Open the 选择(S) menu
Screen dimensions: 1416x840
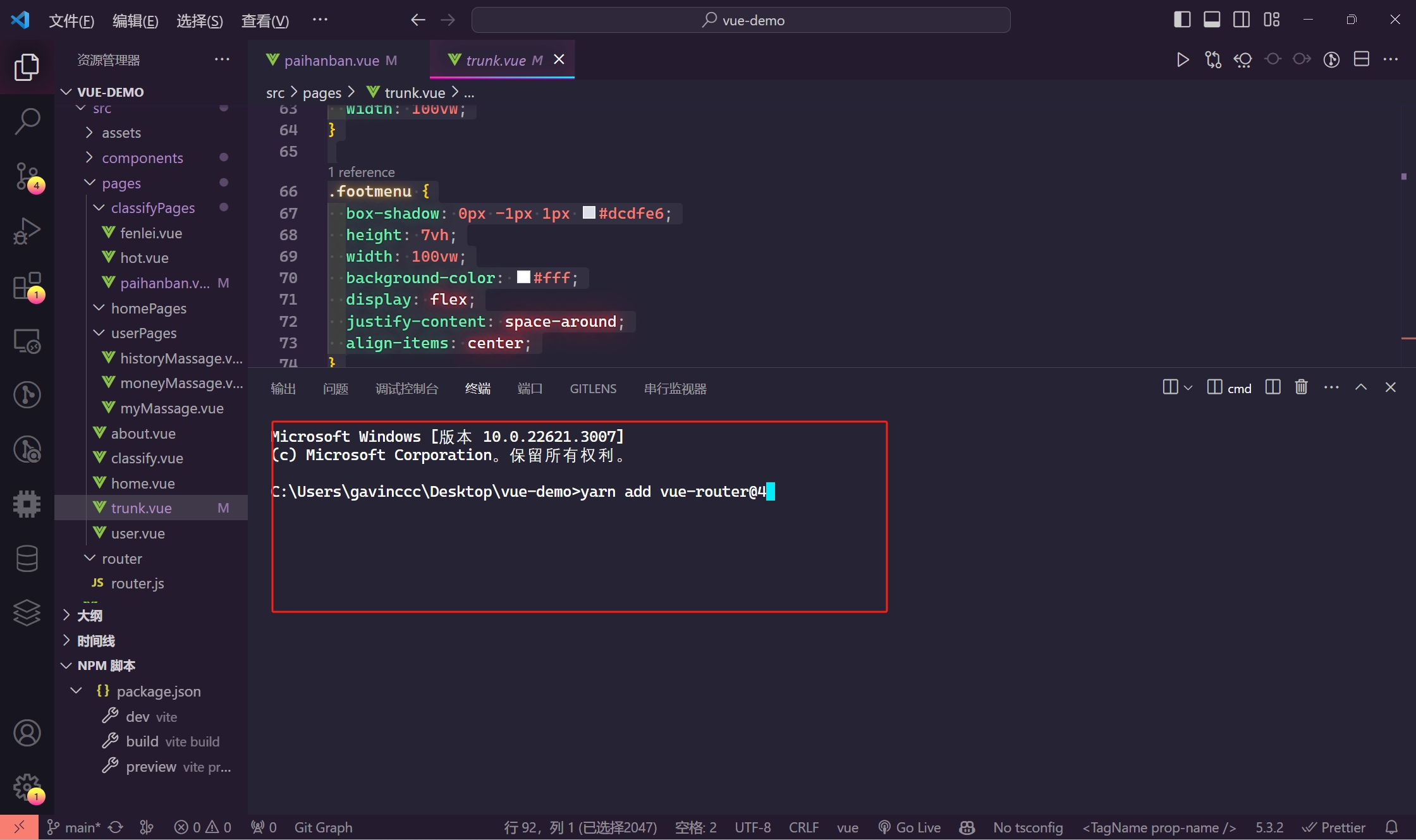tap(200, 21)
